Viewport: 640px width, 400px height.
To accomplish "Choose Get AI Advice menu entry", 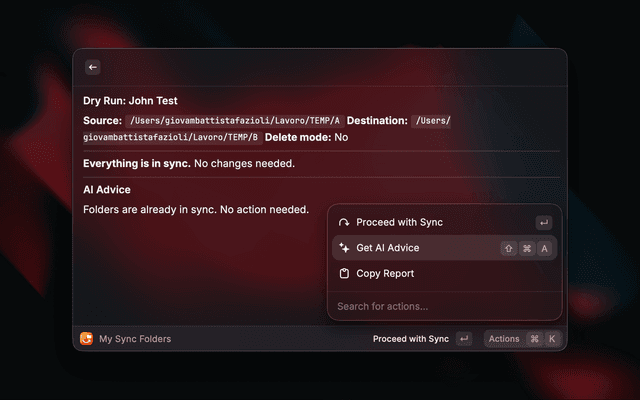I will pos(388,248).
